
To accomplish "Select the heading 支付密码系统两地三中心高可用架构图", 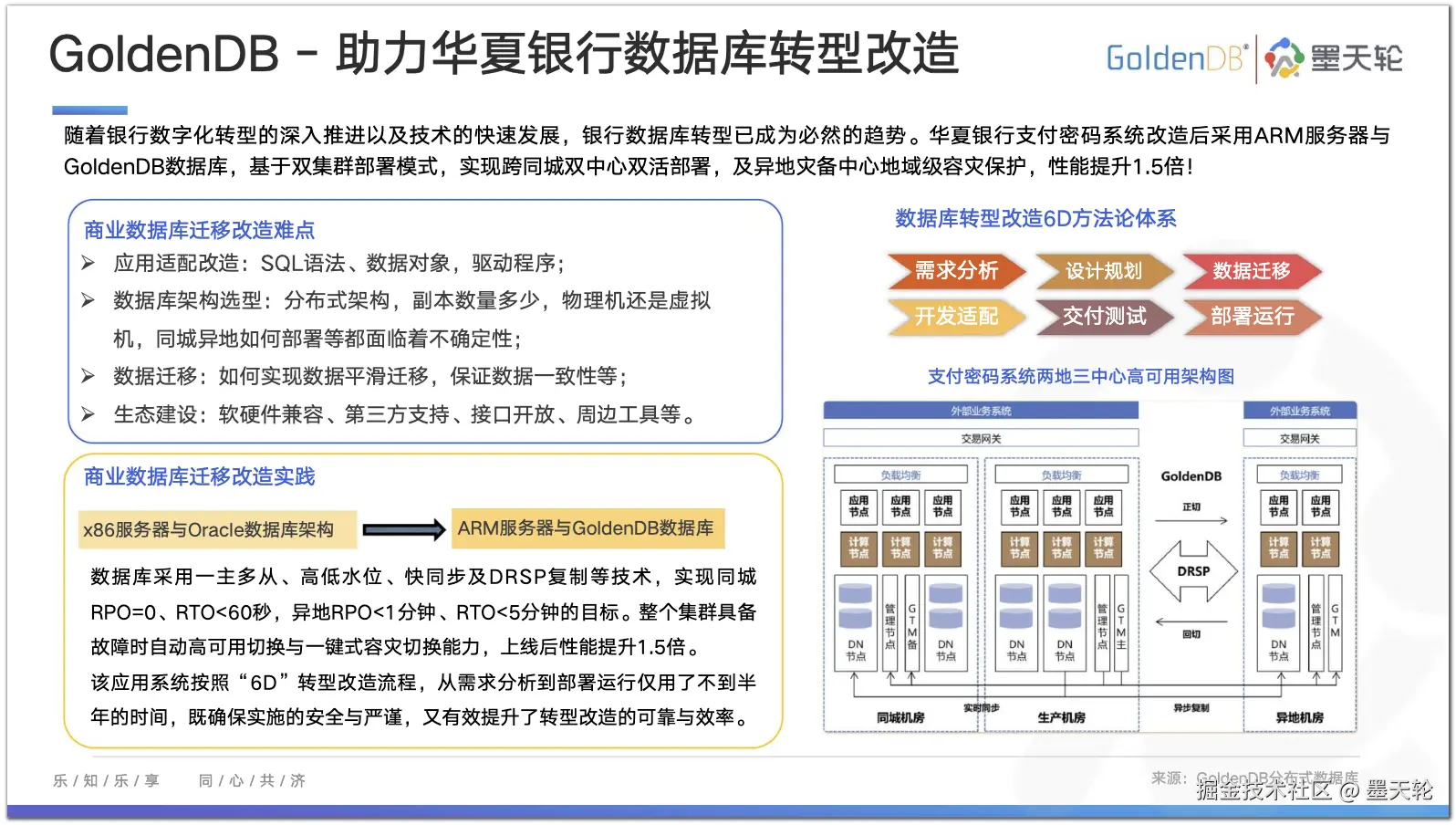I will tap(1081, 376).
